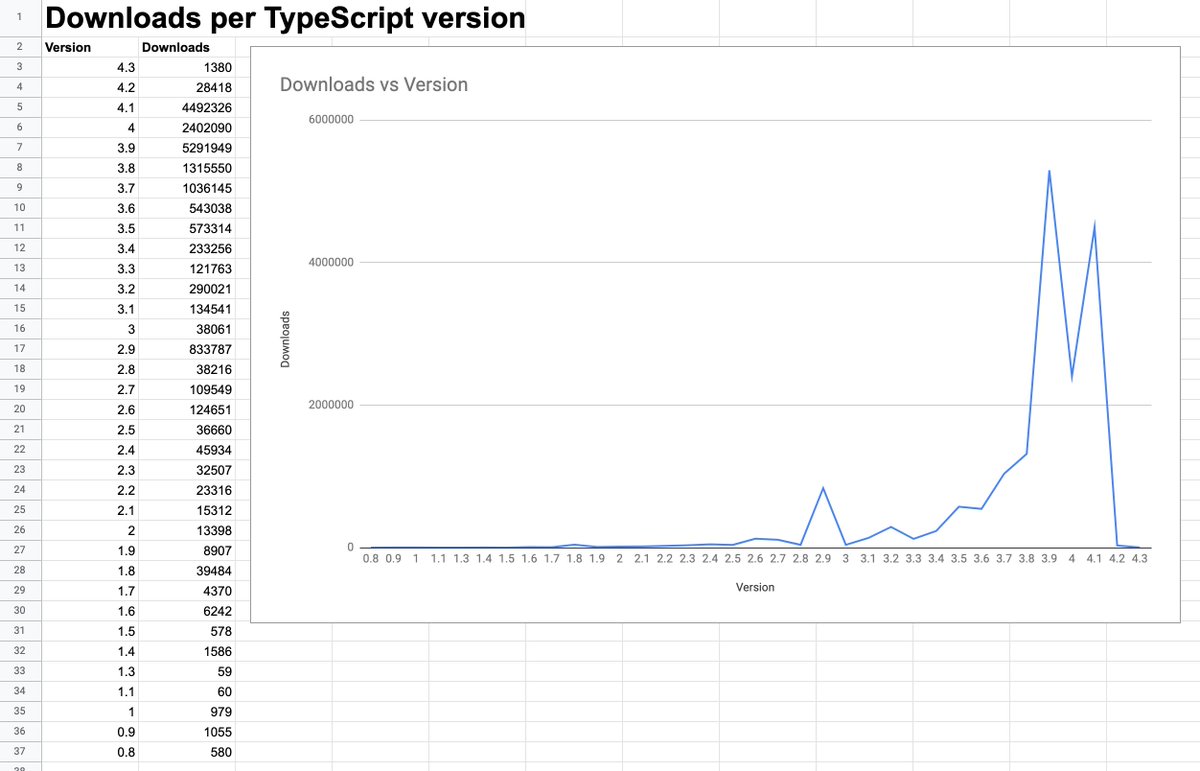Select the cell containing 2402090
The width and height of the screenshot is (1200, 771).
(x=187, y=128)
